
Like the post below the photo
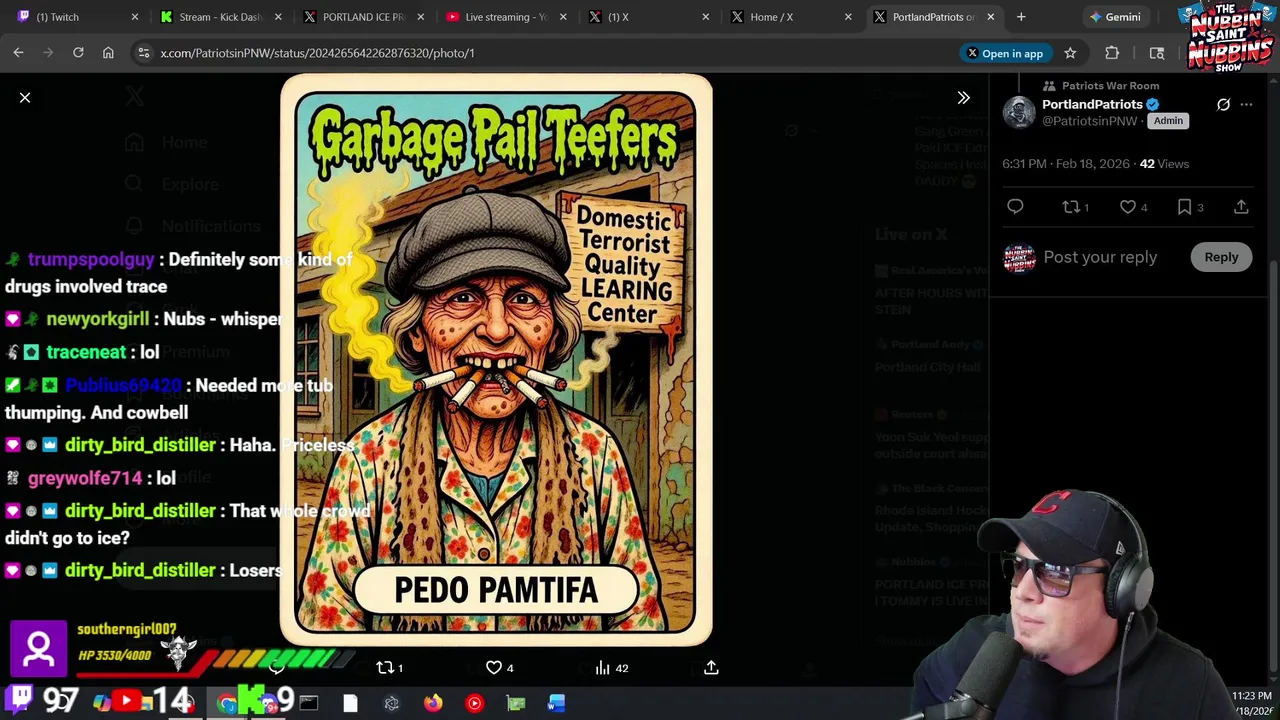pyautogui.click(x=494, y=668)
